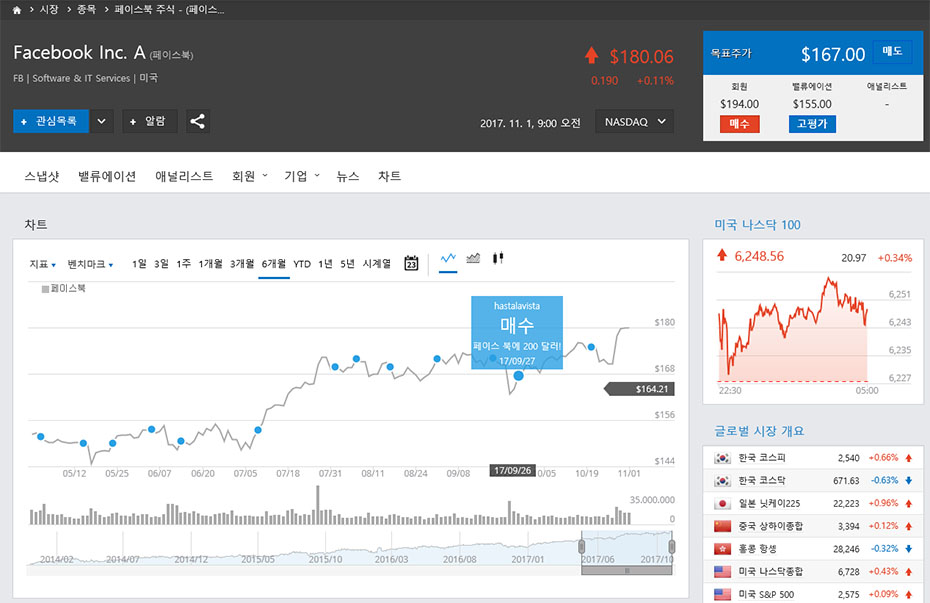This screenshot has width=930, height=603.
Task: Select 3개월 chart range
Action: coord(242,264)
